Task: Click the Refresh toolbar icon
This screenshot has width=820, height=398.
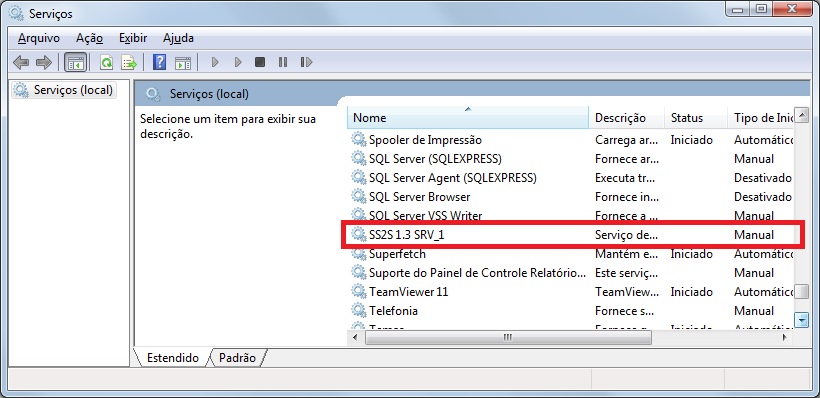Action: point(107,63)
